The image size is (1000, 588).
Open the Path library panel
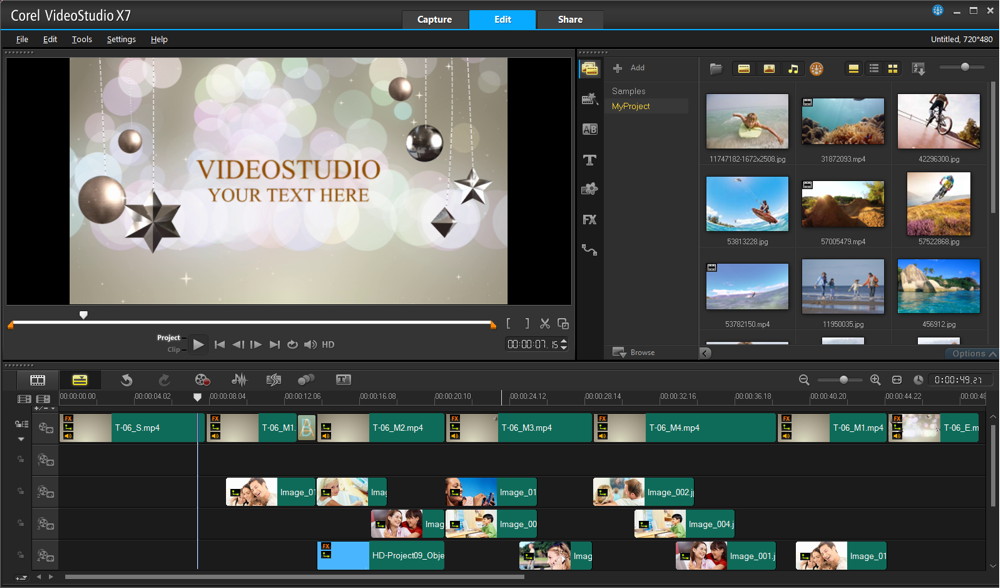589,250
